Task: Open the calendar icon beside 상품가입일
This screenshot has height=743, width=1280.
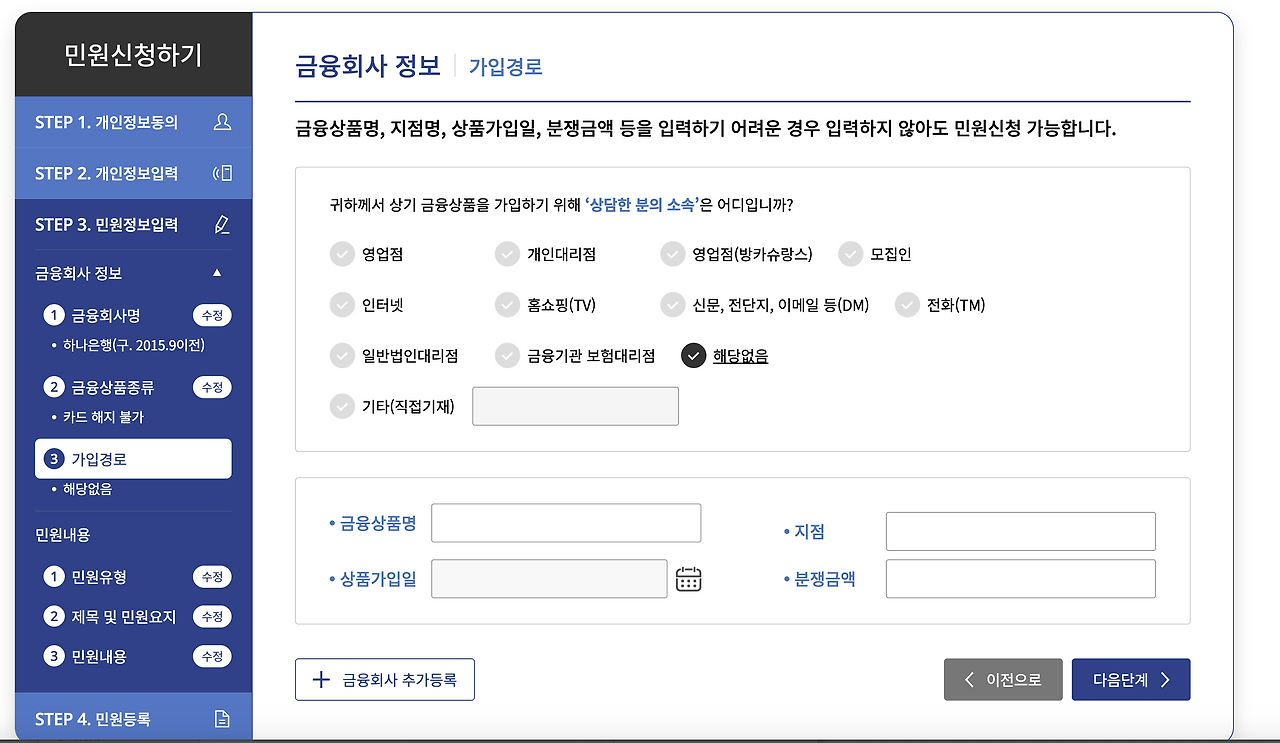Action: [688, 578]
